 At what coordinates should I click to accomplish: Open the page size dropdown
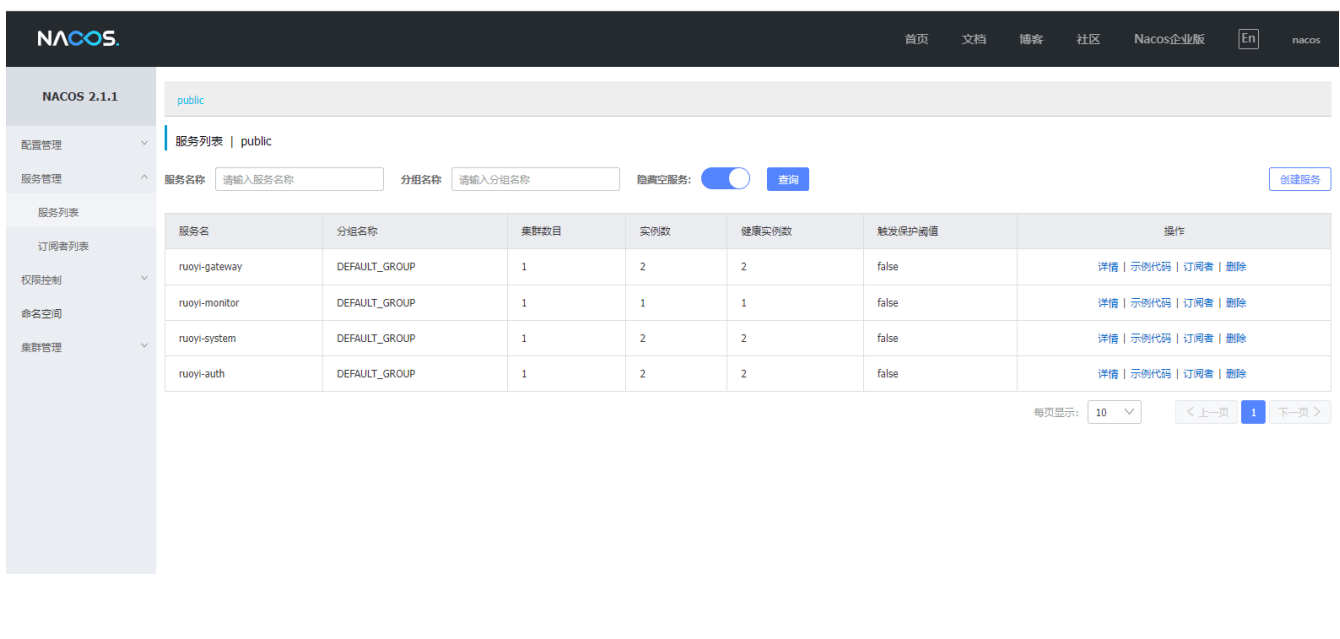pyautogui.click(x=1114, y=412)
